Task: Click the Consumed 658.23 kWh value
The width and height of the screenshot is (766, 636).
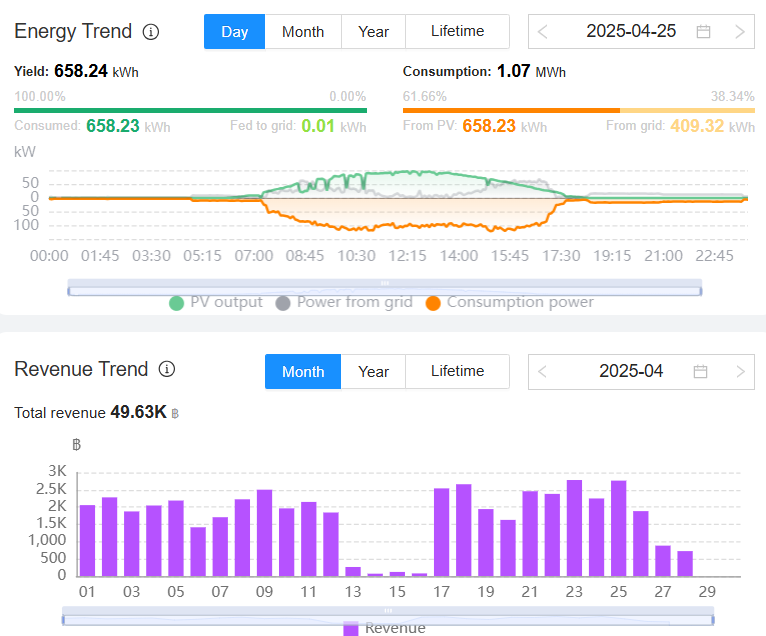Action: (128, 126)
